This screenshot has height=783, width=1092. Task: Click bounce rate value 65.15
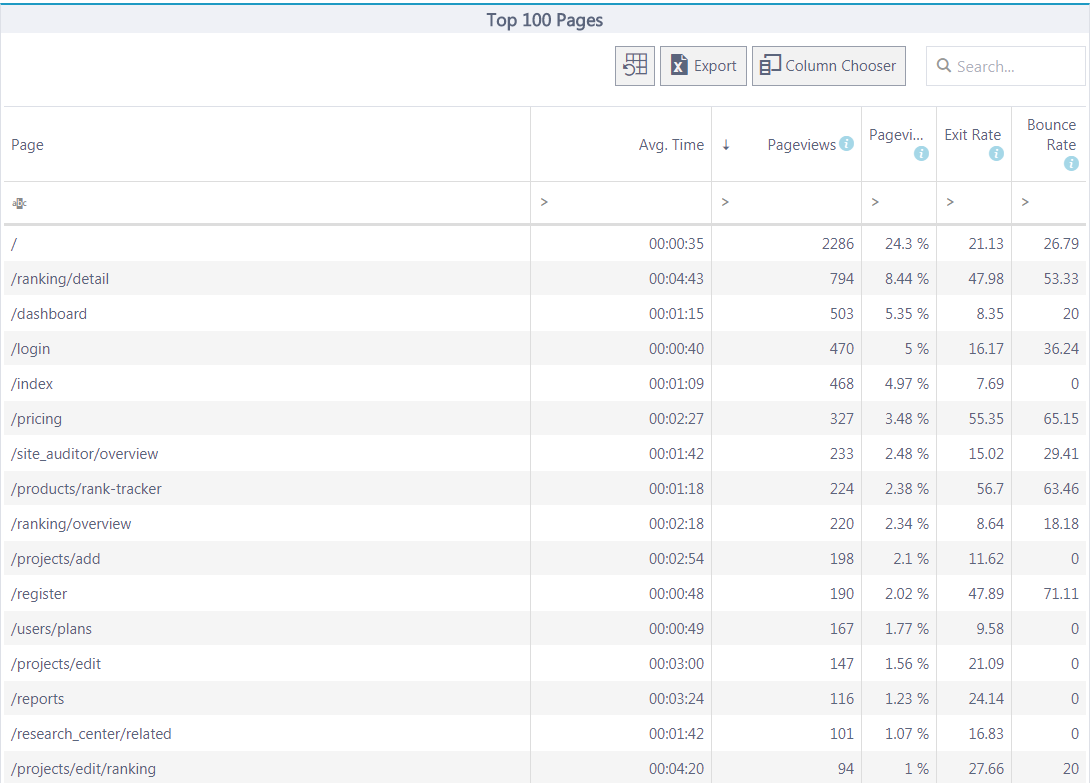click(x=1061, y=419)
